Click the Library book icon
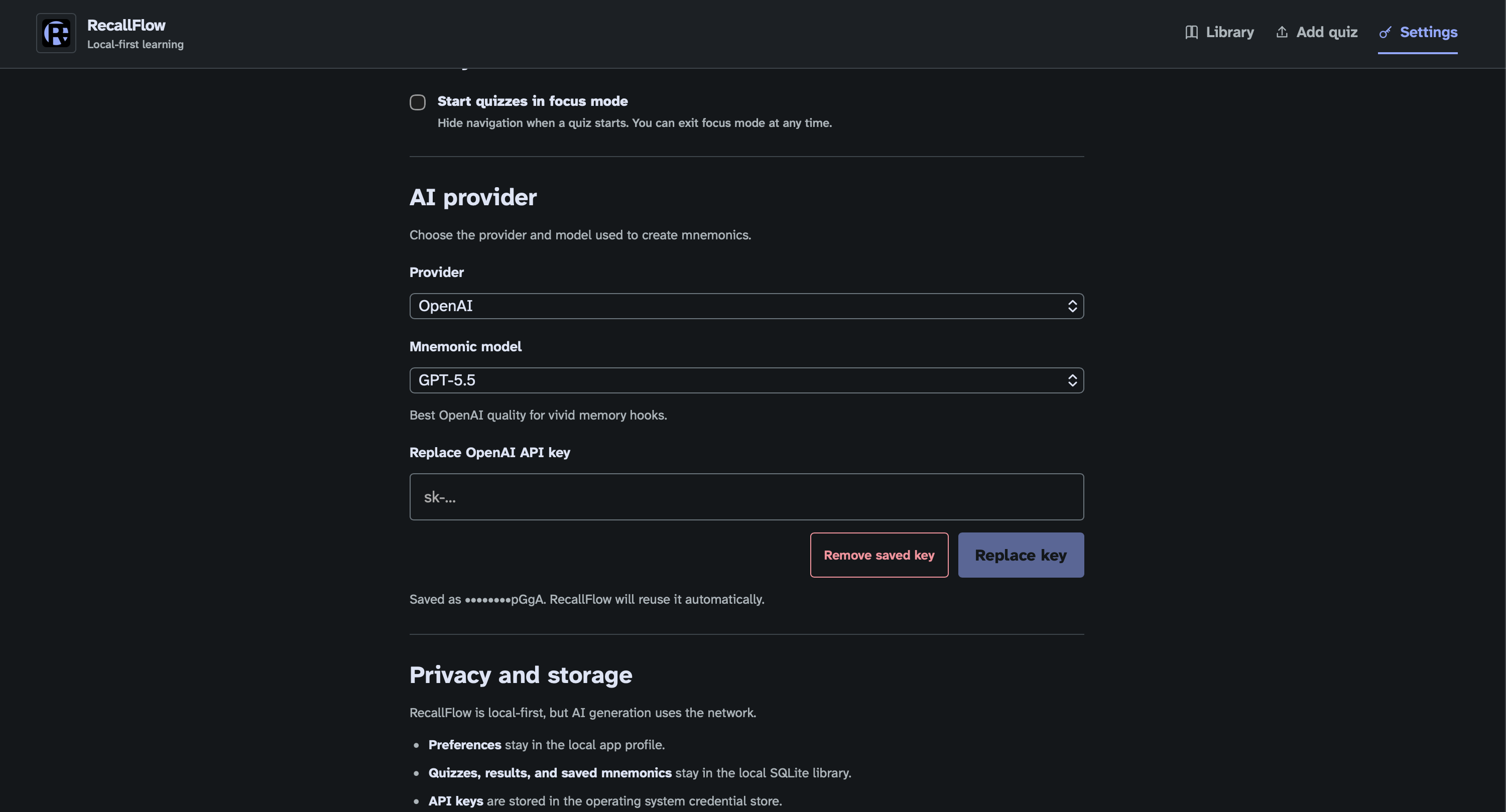Viewport: 1506px width, 812px height. 1191,32
